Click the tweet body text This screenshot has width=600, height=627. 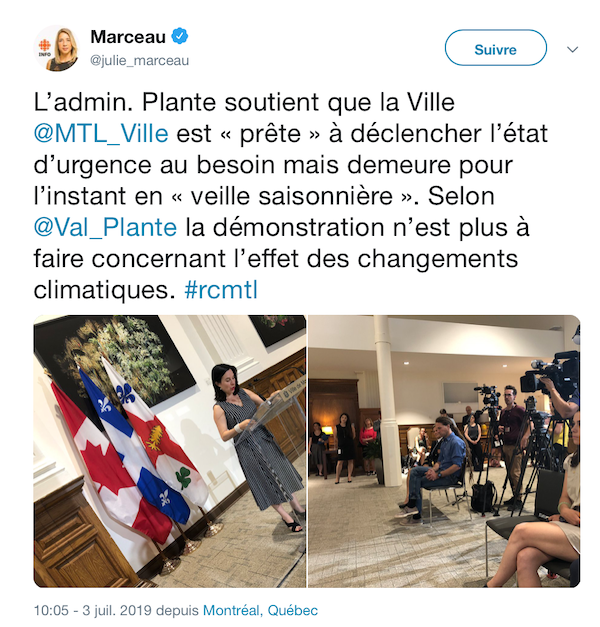pyautogui.click(x=291, y=196)
